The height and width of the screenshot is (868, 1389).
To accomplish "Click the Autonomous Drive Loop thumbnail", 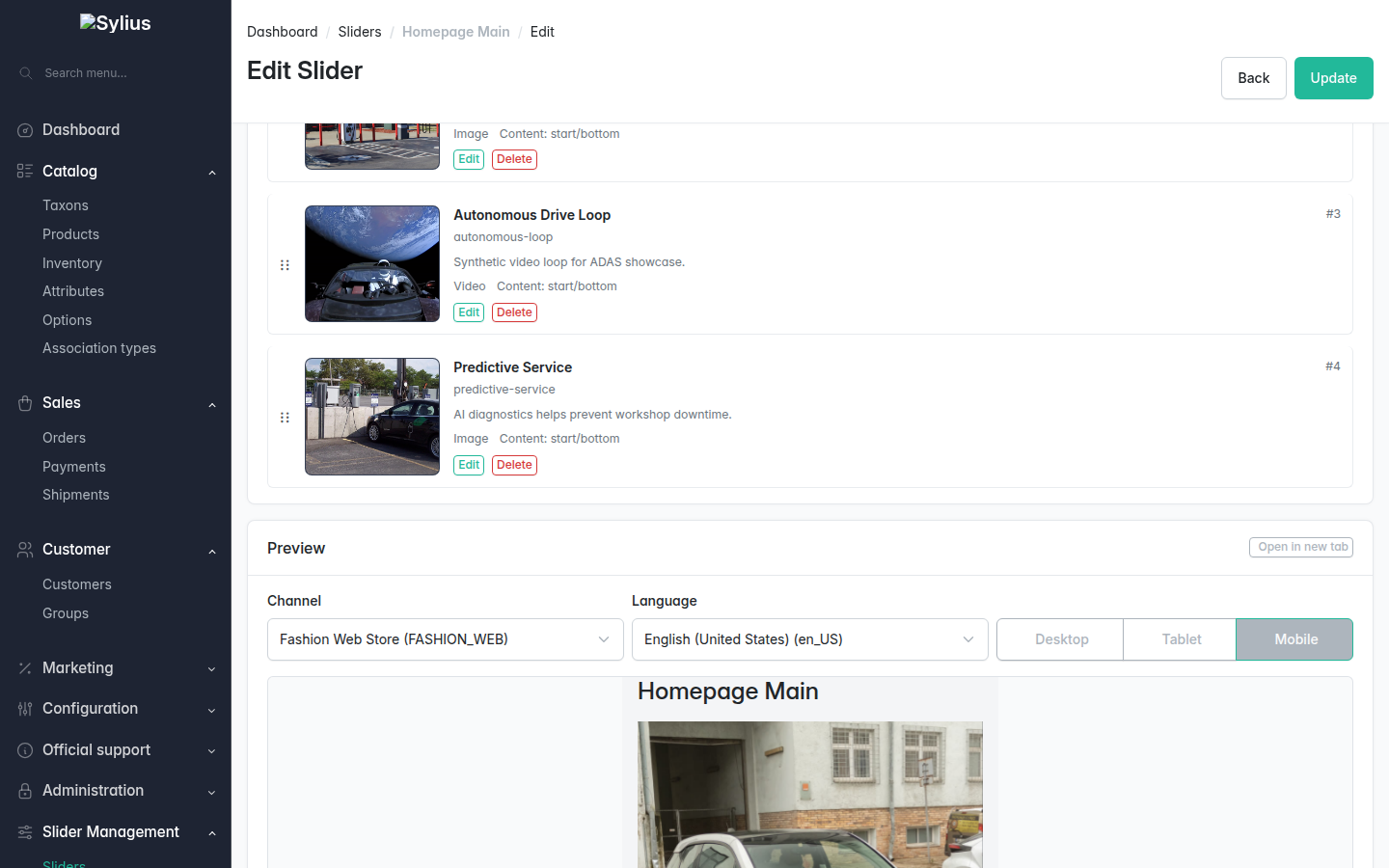I will pyautogui.click(x=372, y=263).
